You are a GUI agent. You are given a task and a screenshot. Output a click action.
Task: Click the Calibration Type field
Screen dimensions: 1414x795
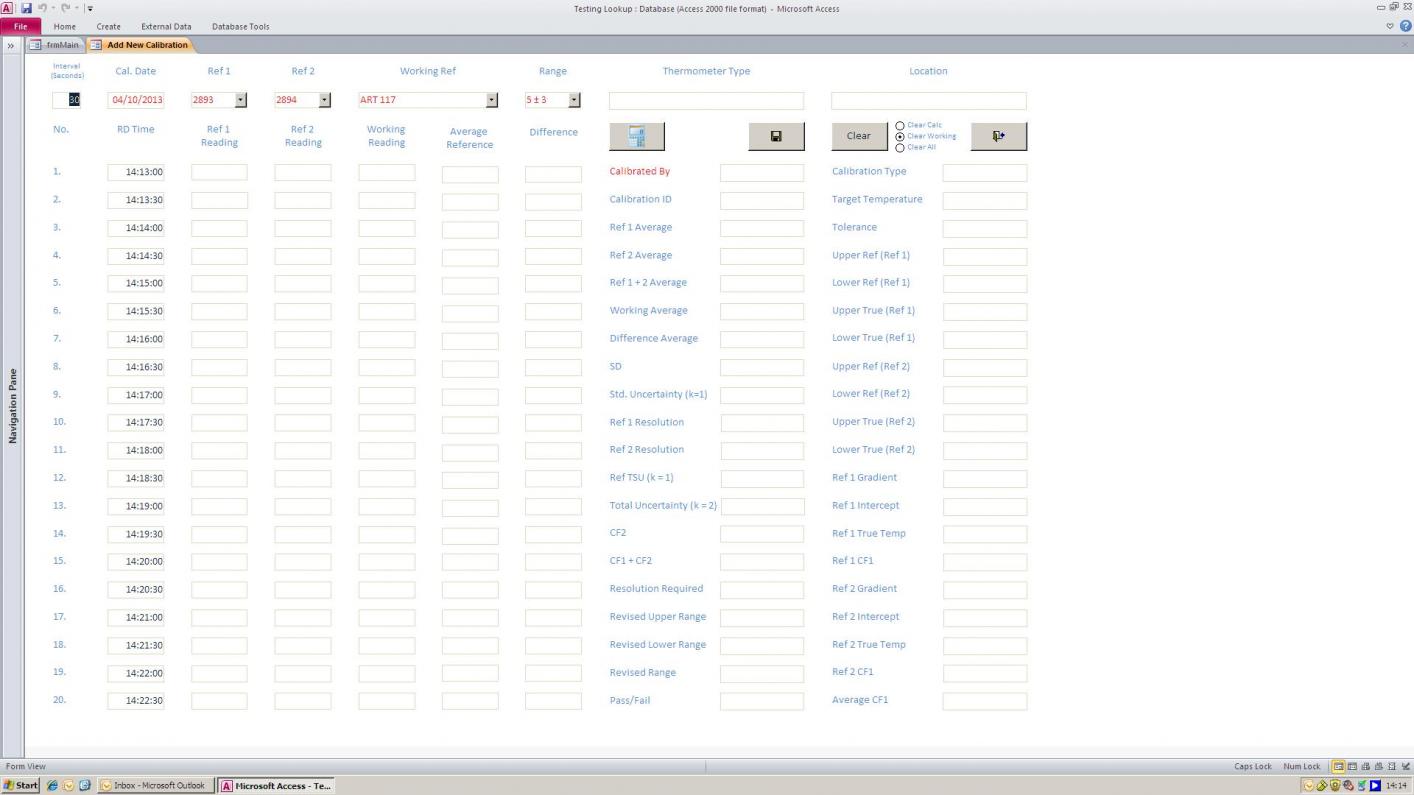pos(985,172)
